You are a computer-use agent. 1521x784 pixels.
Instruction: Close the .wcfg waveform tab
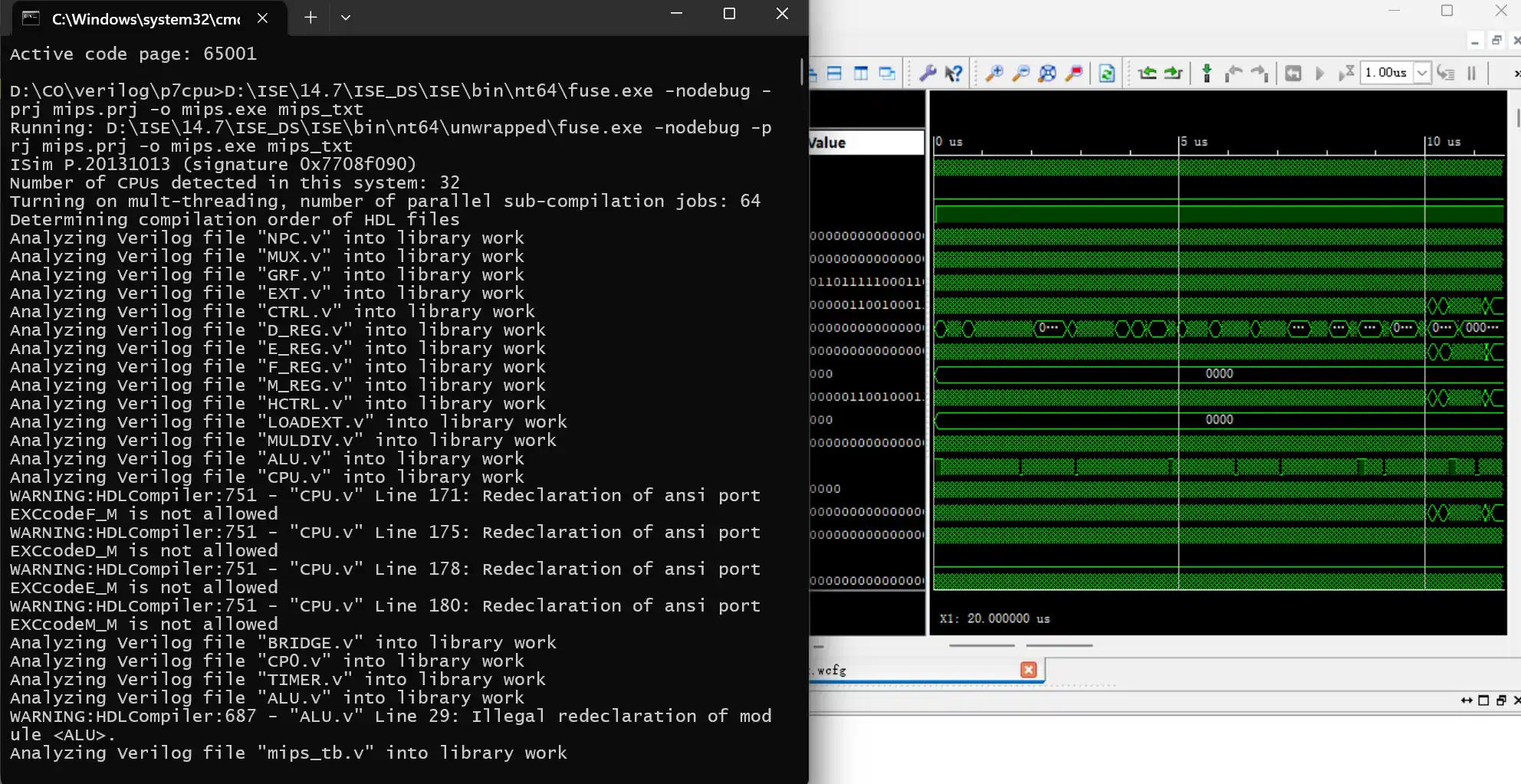pos(1028,670)
